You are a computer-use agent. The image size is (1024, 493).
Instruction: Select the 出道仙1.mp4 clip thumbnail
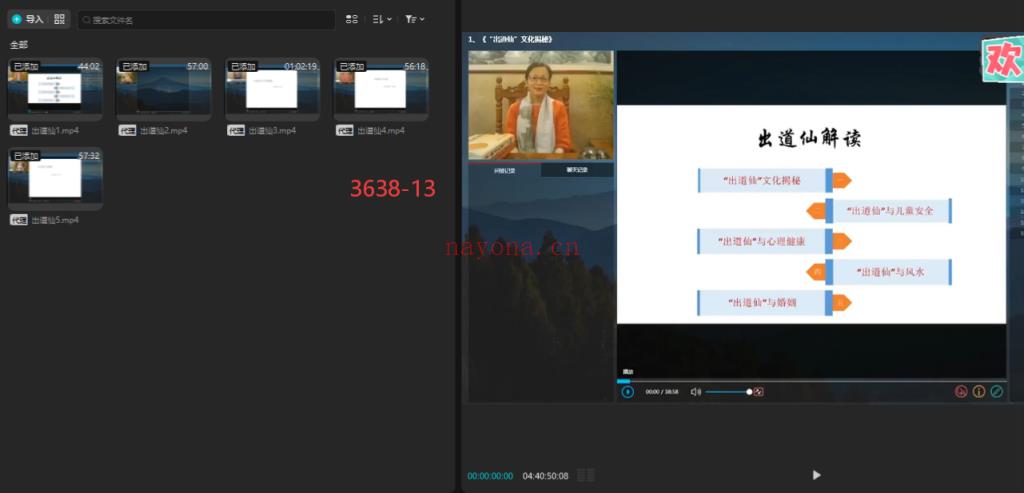[x=56, y=89]
